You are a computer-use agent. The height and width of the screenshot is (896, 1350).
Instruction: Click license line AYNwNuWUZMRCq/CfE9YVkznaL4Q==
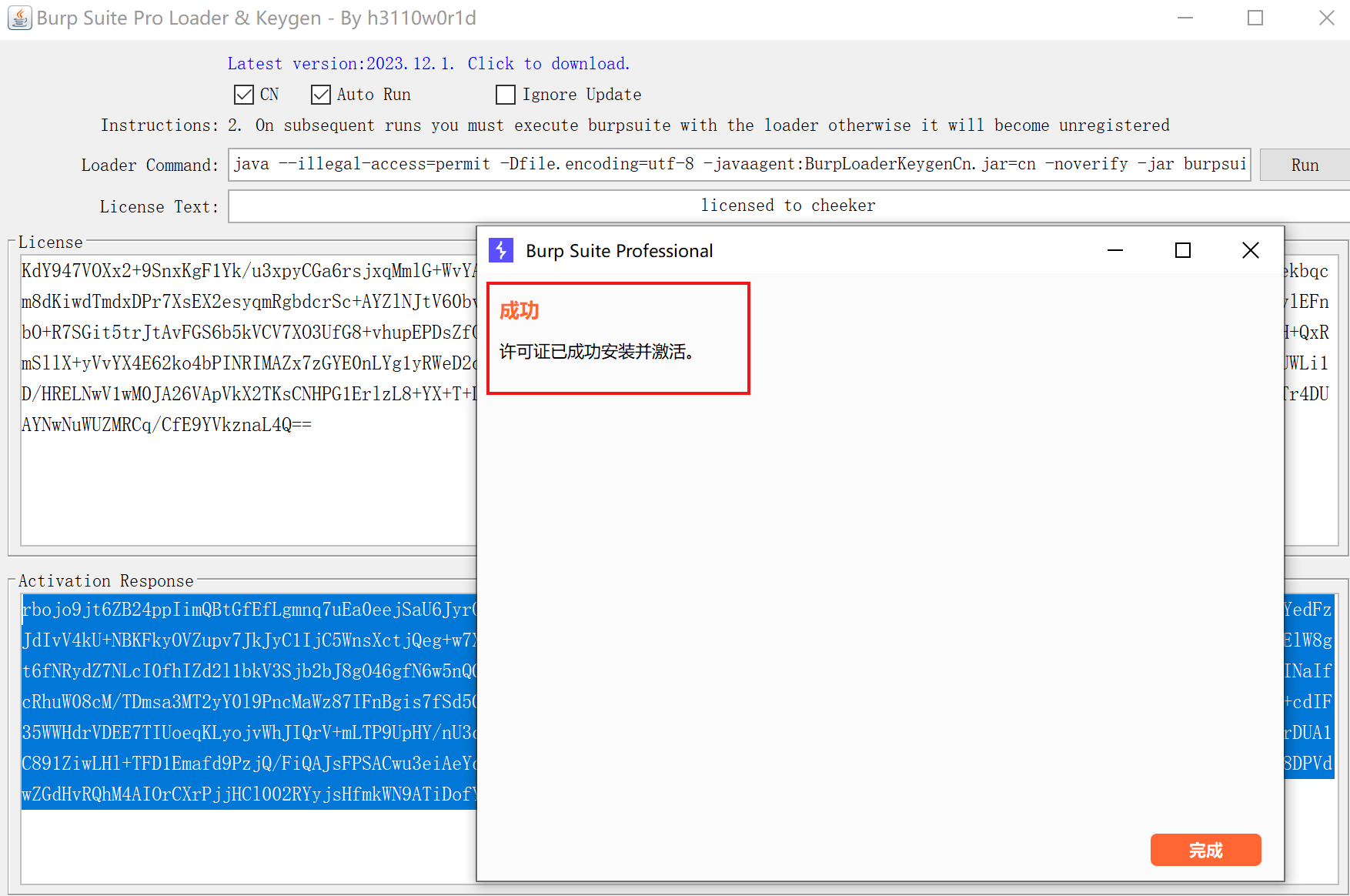pyautogui.click(x=166, y=425)
